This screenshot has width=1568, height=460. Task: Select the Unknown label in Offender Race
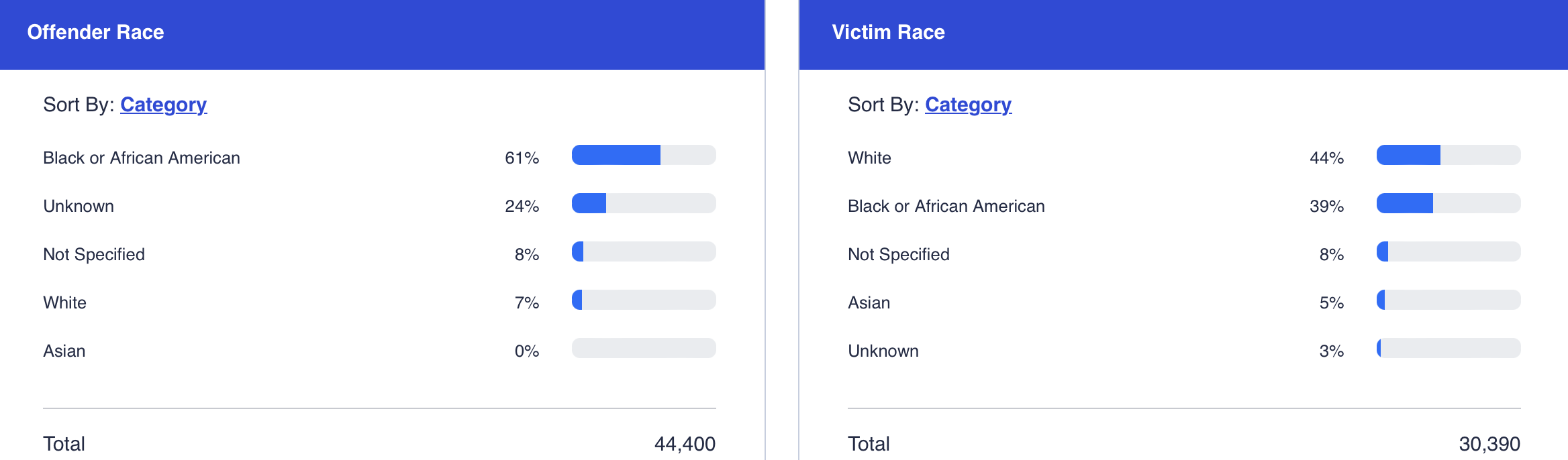pos(79,206)
